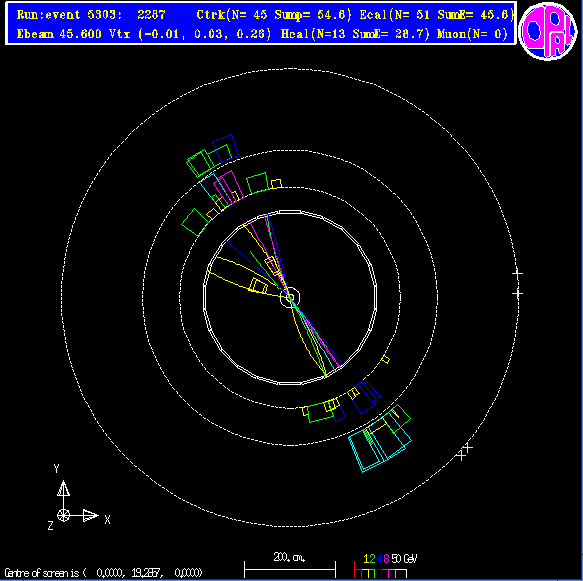Click the magenta calorimeter cluster box
583x581 pixels.
[x=229, y=187]
